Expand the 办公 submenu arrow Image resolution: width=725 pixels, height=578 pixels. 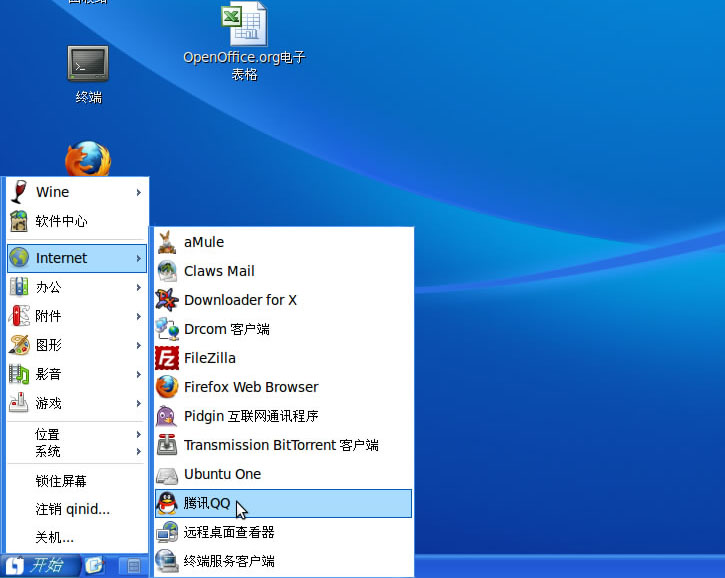pos(139,288)
